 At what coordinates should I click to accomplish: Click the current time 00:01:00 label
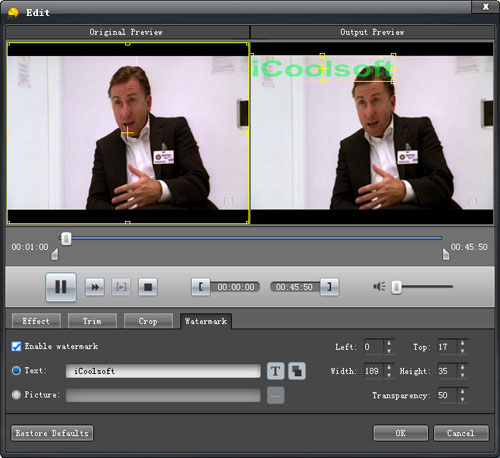(30, 247)
